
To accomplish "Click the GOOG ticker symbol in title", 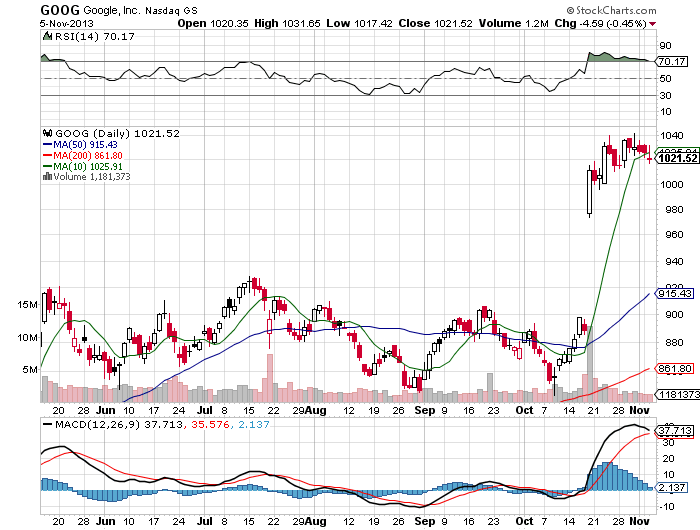I will [60, 10].
